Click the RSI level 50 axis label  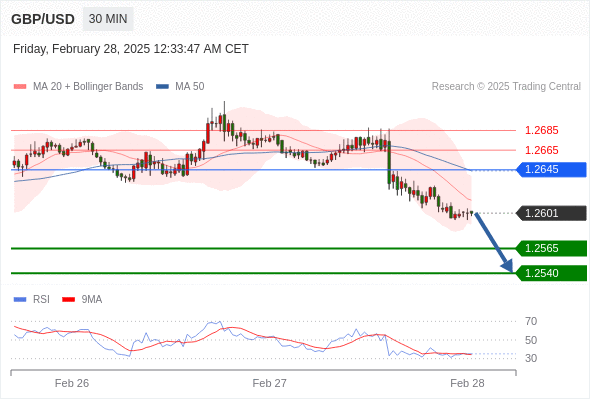[531, 340]
